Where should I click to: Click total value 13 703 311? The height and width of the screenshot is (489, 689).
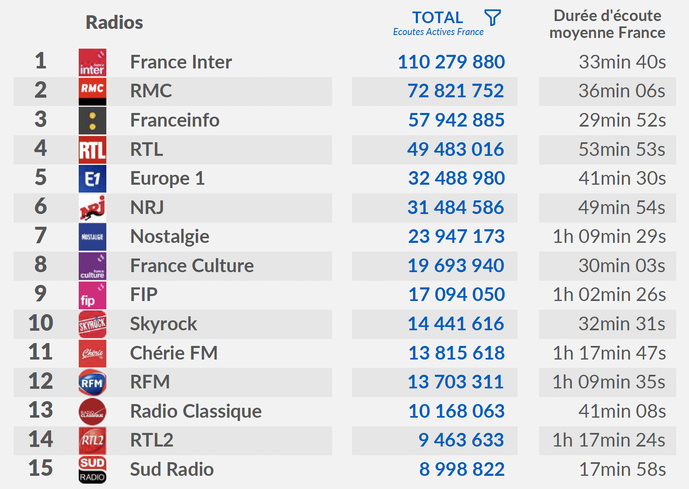(x=456, y=382)
